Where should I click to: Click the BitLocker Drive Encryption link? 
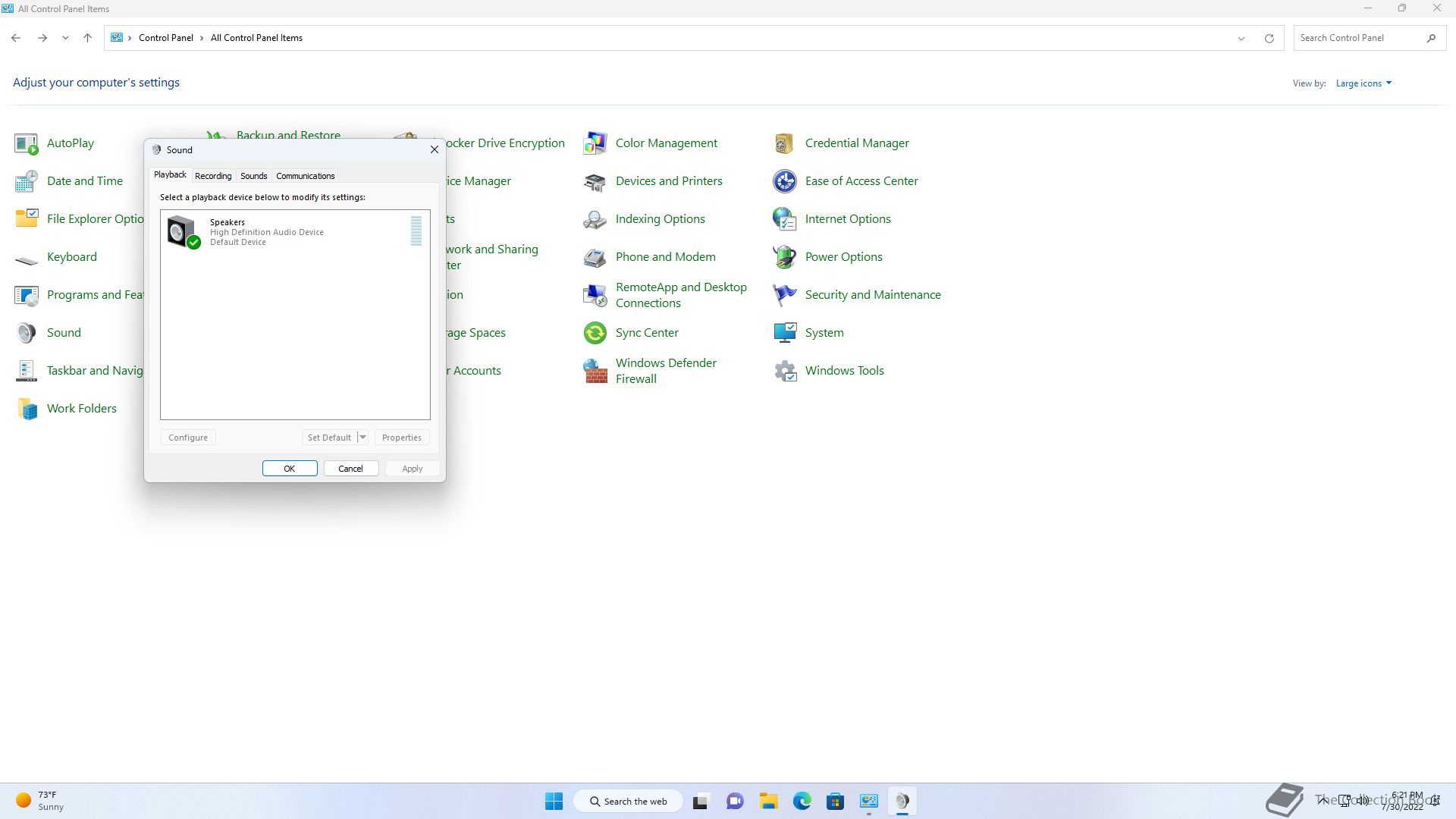point(506,143)
